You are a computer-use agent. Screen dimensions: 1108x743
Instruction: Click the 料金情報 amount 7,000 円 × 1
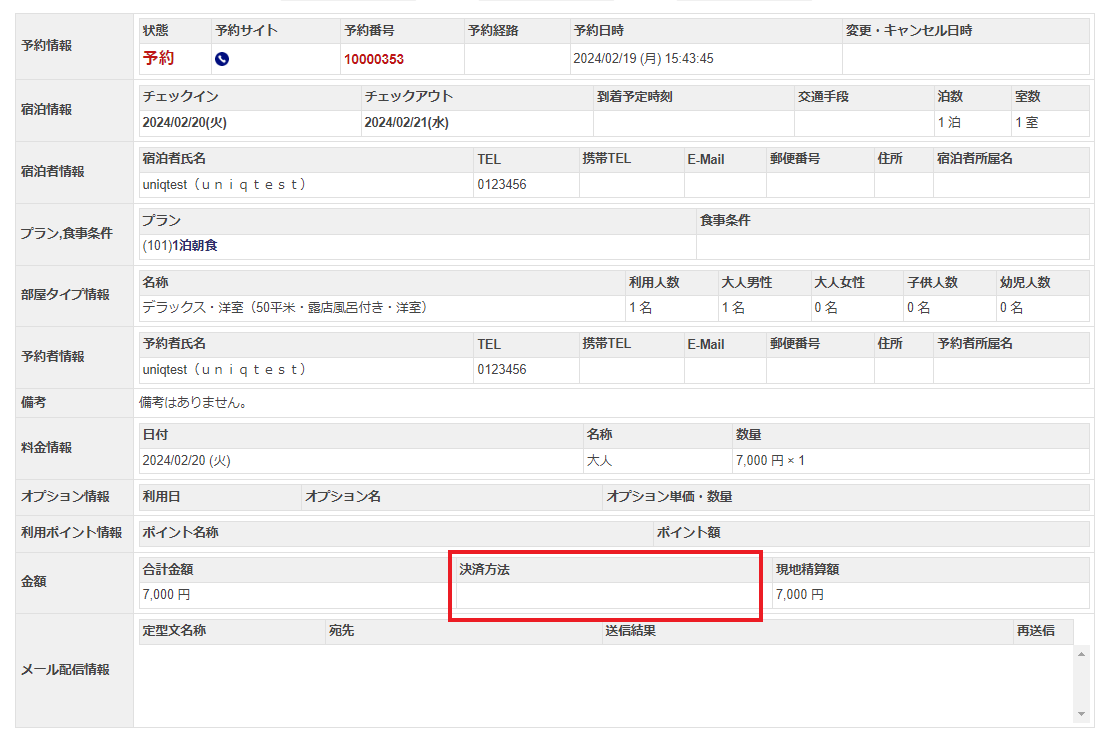[x=770, y=461]
